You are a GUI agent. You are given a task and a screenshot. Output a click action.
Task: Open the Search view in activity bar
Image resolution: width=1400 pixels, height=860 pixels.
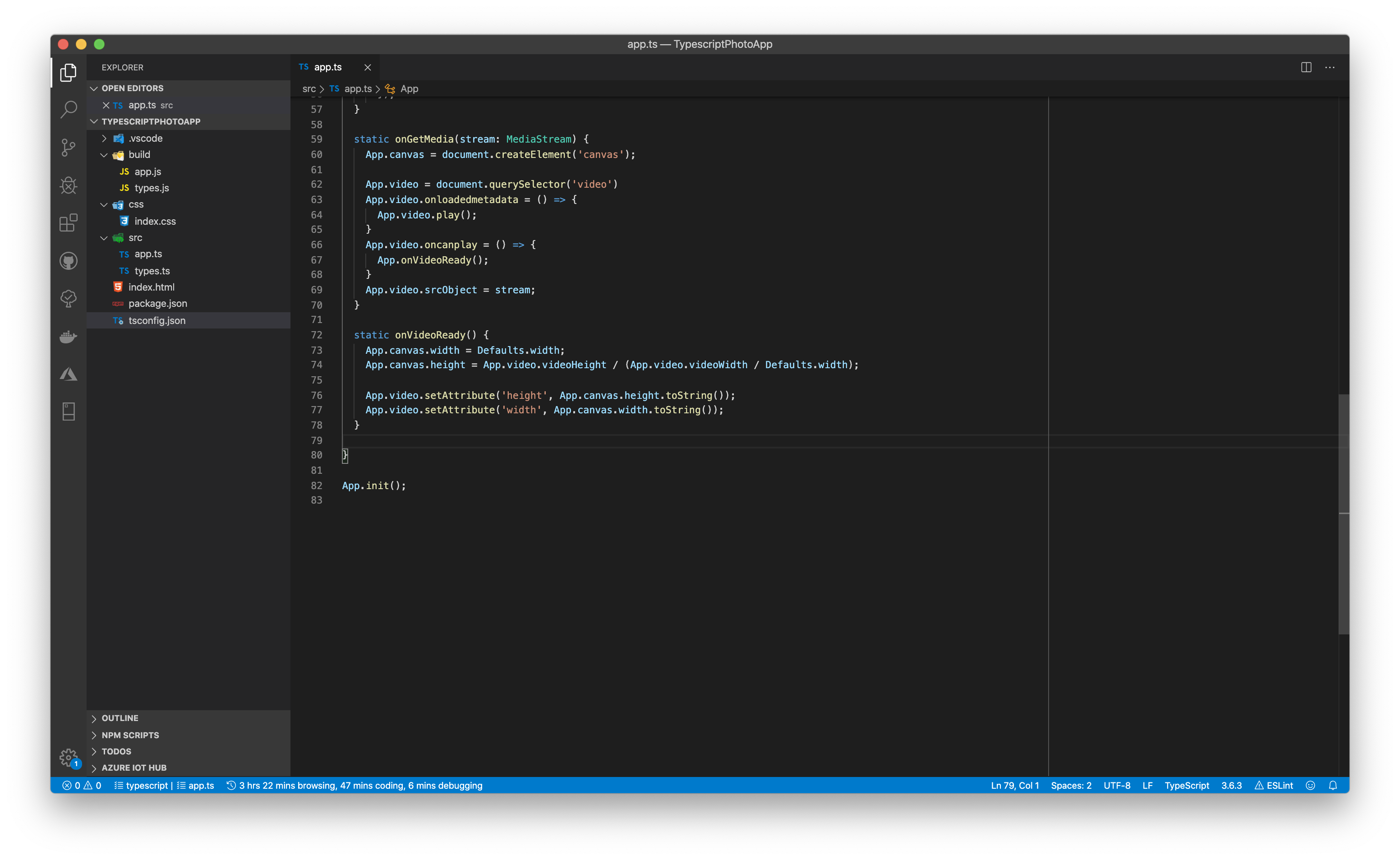(68, 109)
